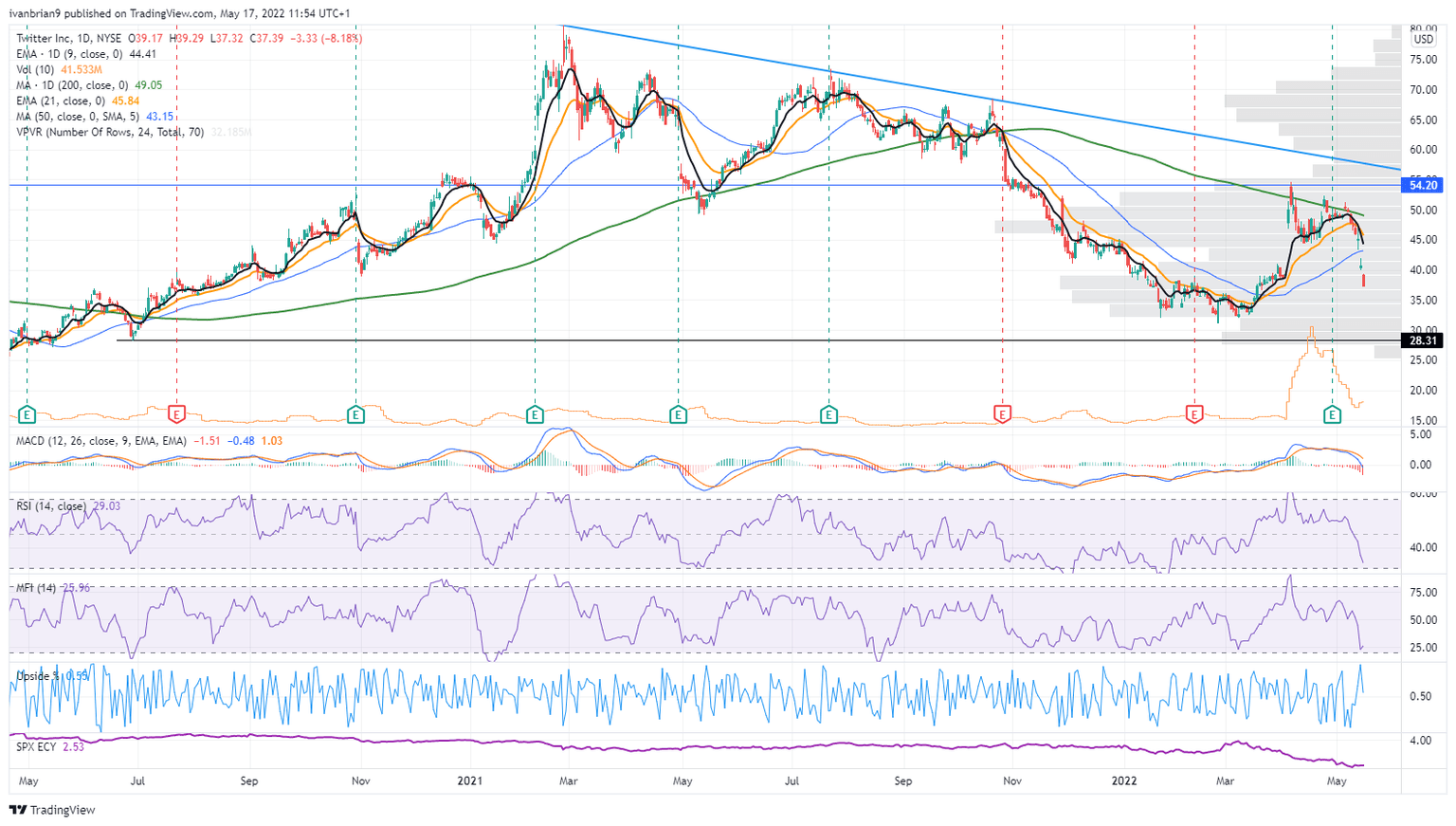Viewport: 1456px width, 826px height.
Task: Click the red earnings marker just before Nov 2021
Action: click(1002, 414)
